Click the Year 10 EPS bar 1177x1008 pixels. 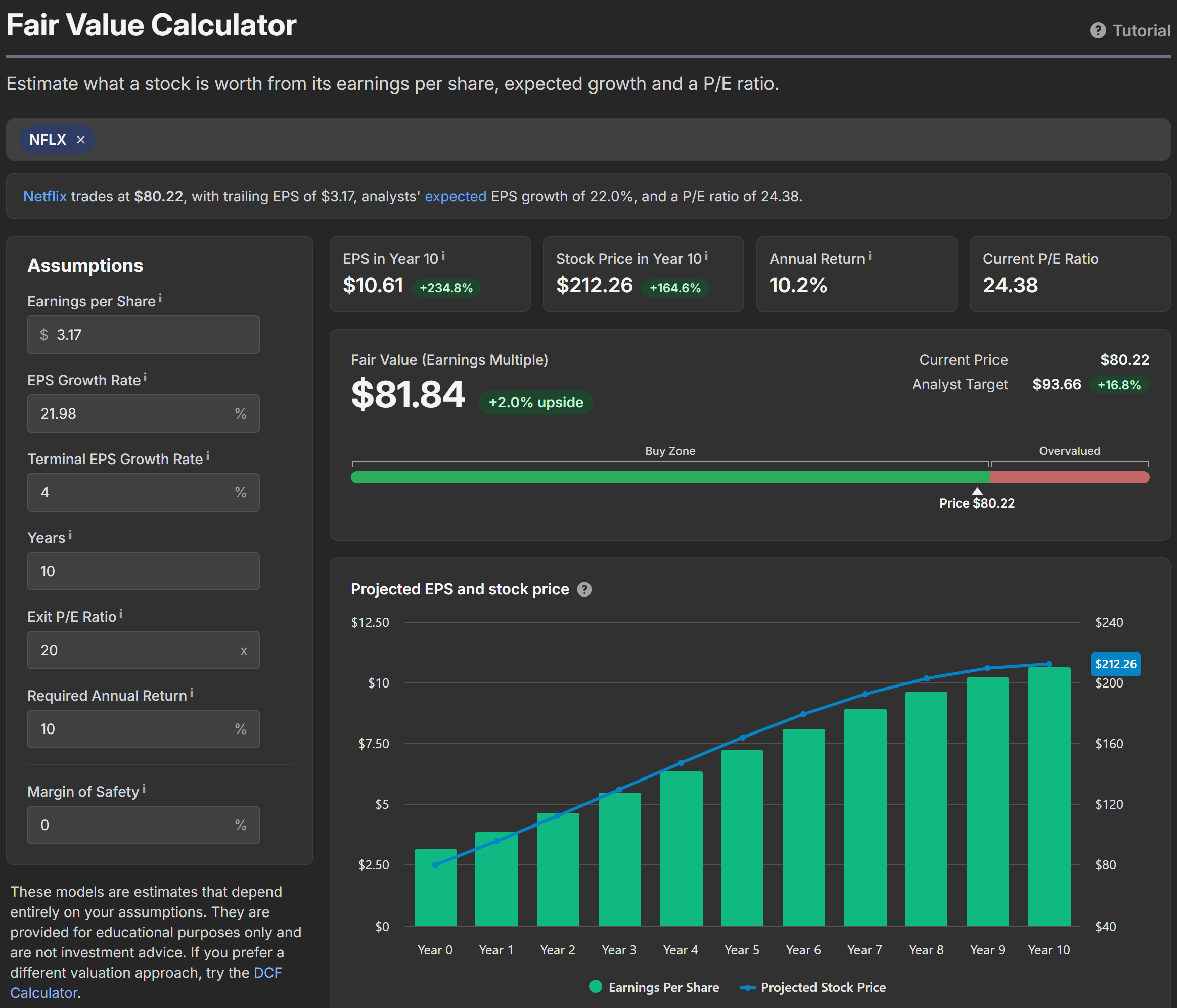[1049, 797]
